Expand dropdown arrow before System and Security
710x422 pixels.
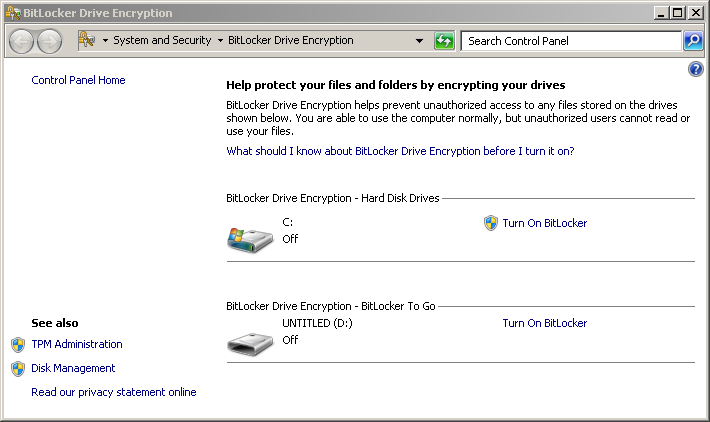[105, 41]
